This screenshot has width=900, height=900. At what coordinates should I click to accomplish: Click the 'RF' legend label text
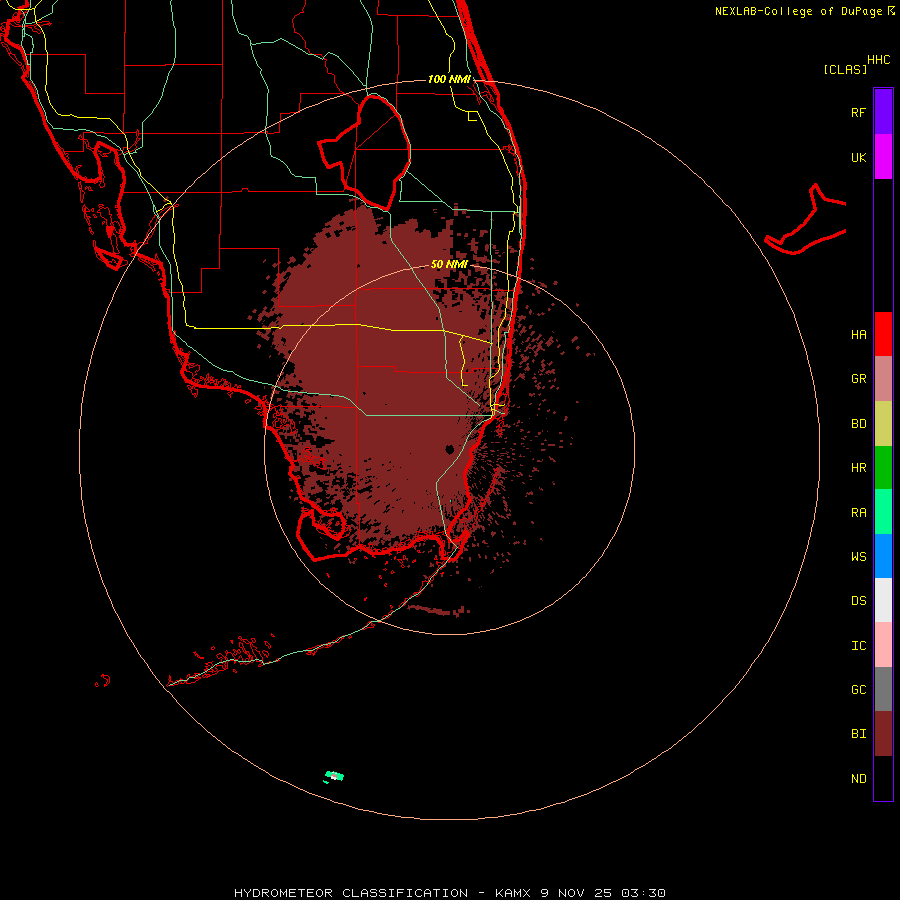(x=858, y=112)
